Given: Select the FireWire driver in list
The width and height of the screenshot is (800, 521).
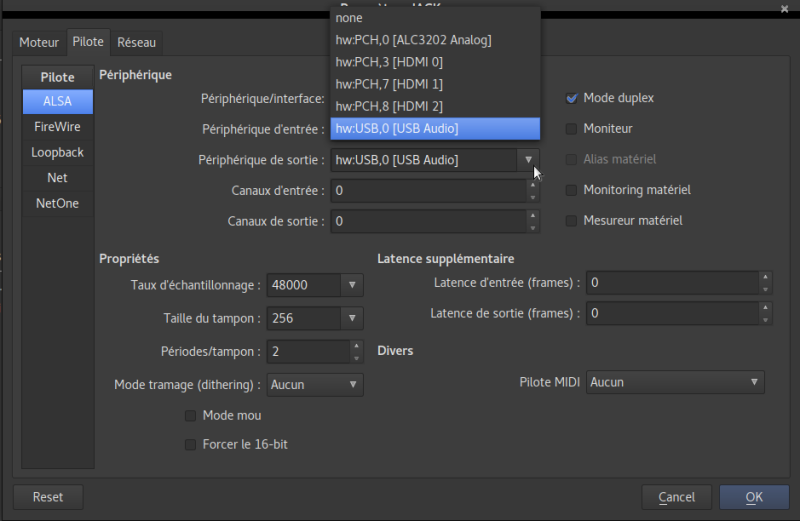Looking at the screenshot, I should pos(57,127).
